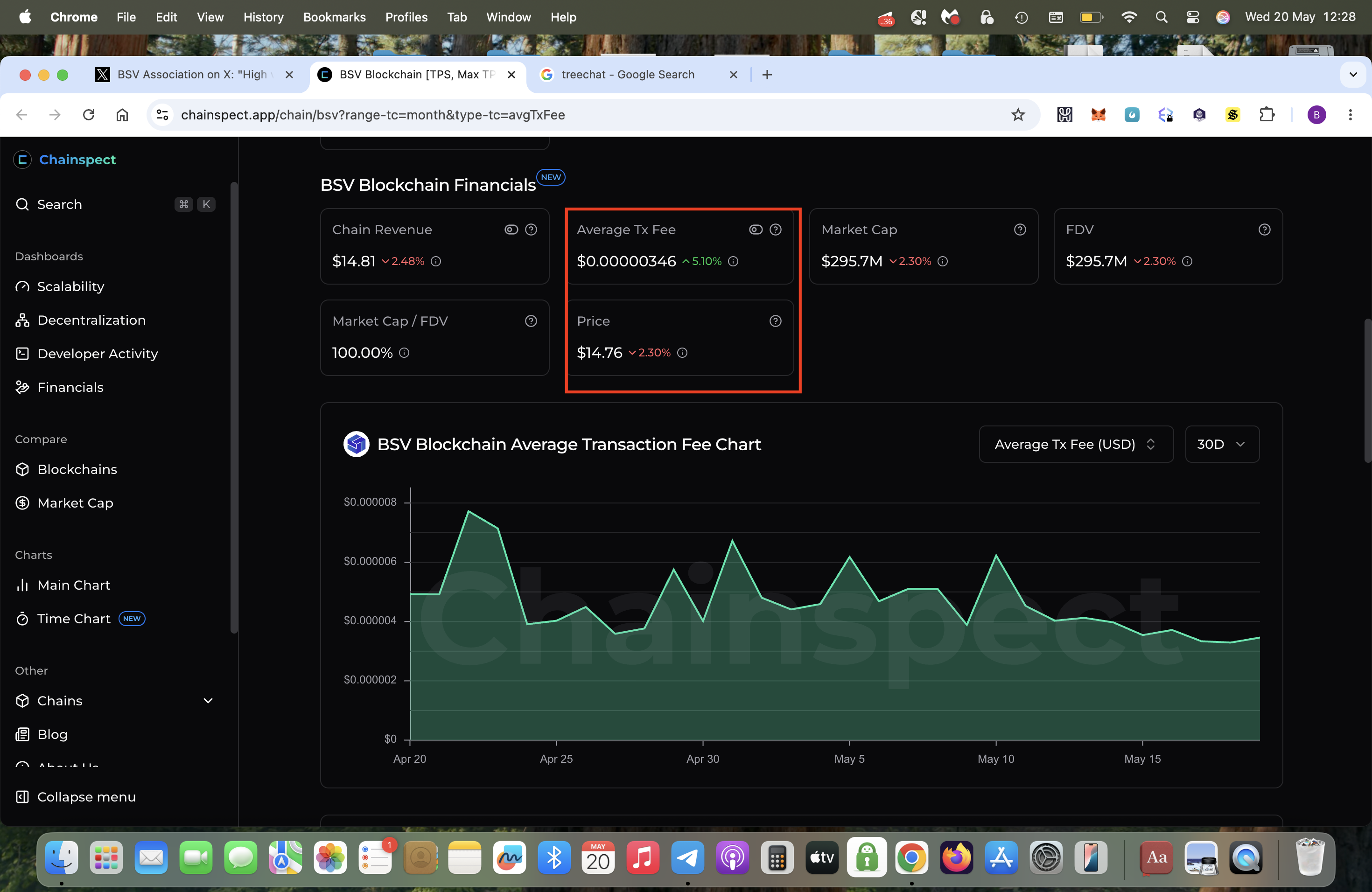Open Chrome File menu
The image size is (1372, 892).
click(126, 17)
